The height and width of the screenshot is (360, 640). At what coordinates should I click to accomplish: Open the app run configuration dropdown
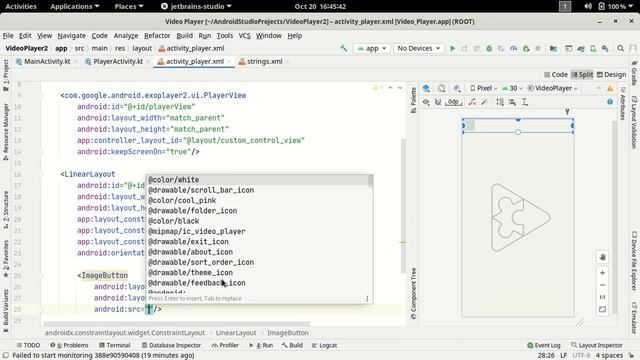372,48
